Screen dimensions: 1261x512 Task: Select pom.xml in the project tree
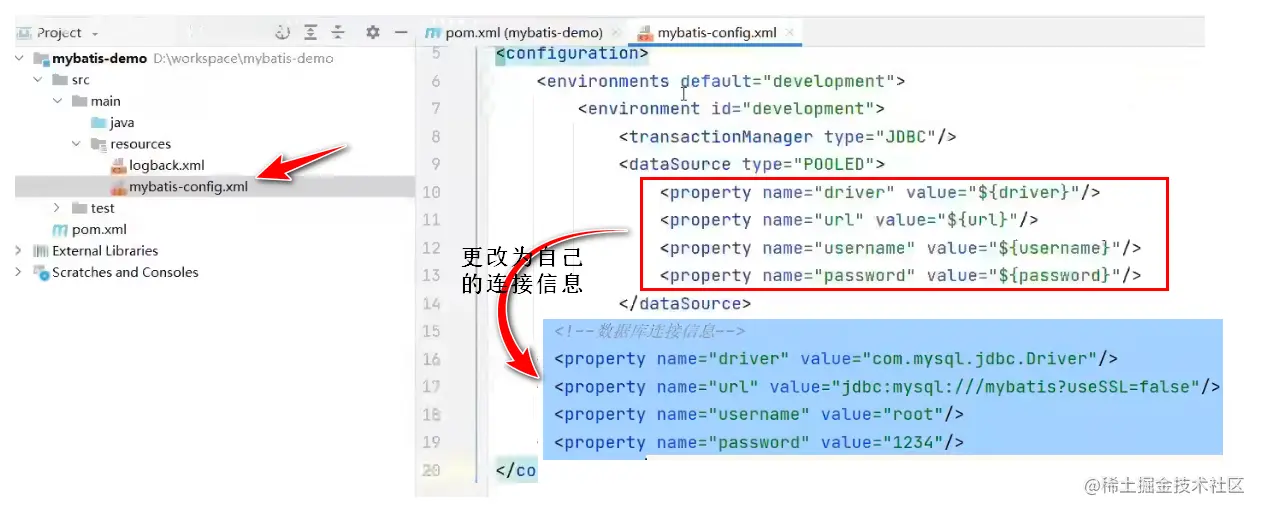pos(99,230)
